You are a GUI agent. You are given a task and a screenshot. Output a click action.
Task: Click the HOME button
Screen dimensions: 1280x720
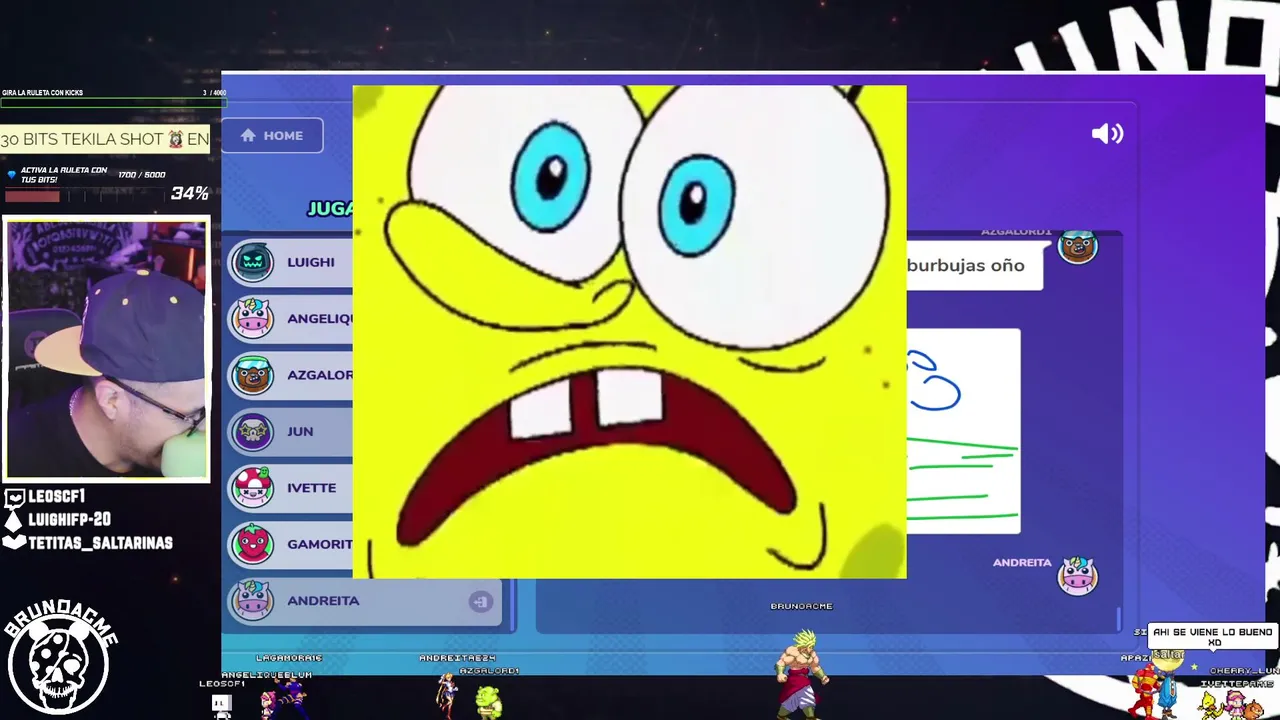(x=272, y=135)
